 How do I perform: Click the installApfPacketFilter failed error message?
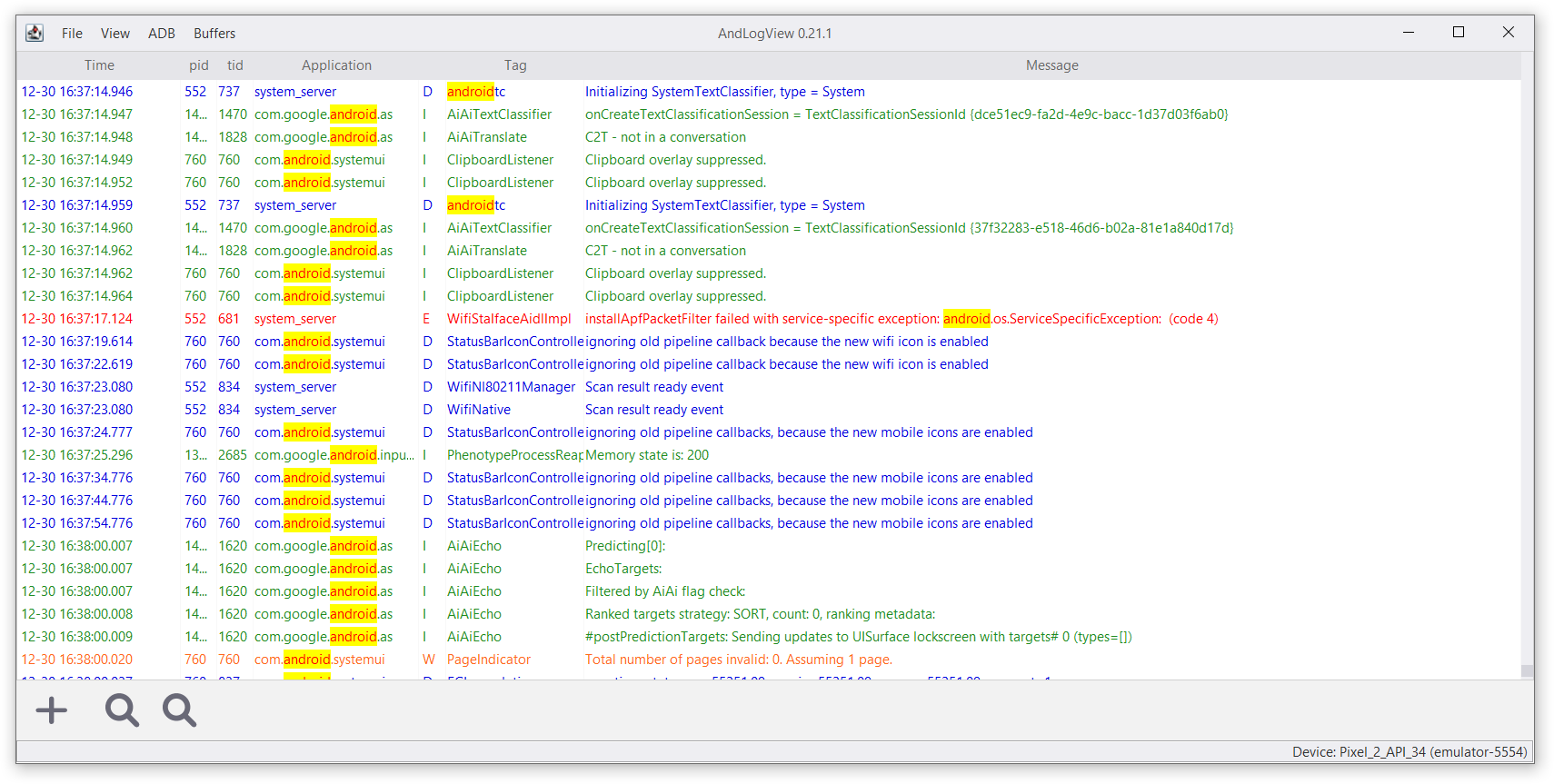coord(902,319)
